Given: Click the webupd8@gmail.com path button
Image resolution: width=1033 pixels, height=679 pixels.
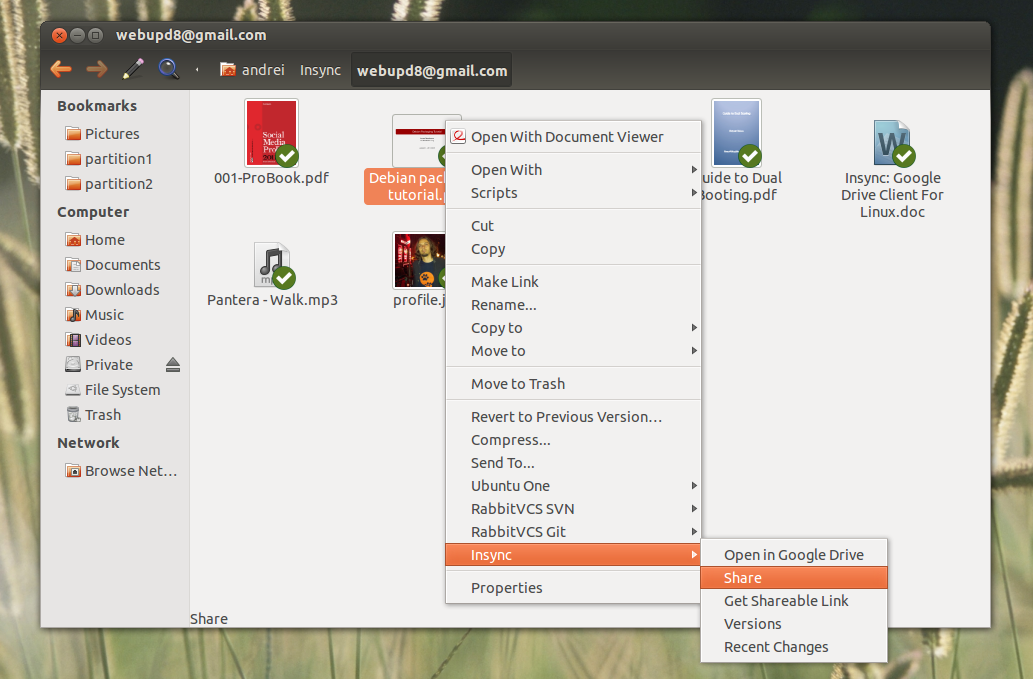Looking at the screenshot, I should (x=432, y=70).
